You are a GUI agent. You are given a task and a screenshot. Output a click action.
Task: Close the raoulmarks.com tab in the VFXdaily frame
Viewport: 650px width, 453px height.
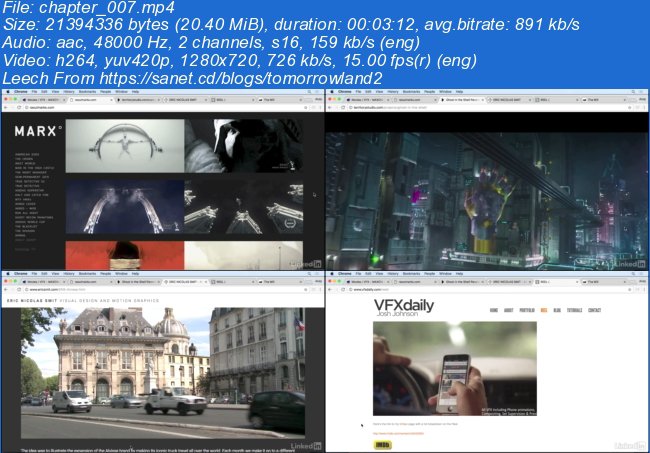coord(435,282)
